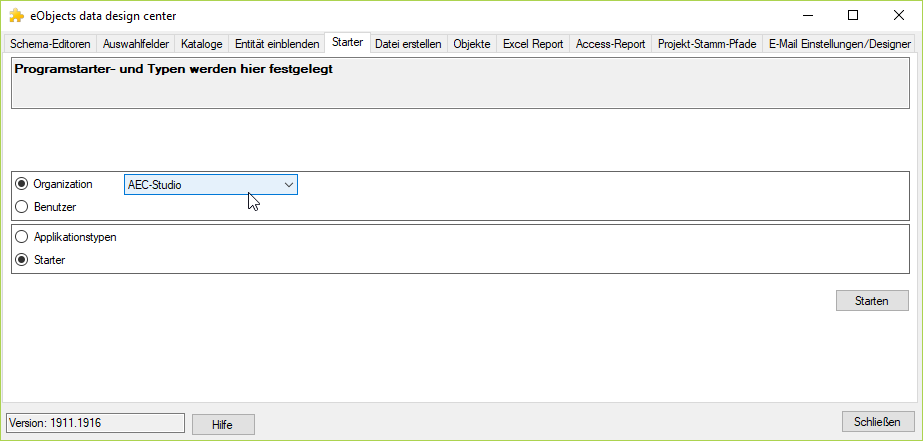Viewport: 923px width, 441px height.
Task: Go to the Projekt-Stamm-Pfade tab
Action: (x=707, y=44)
